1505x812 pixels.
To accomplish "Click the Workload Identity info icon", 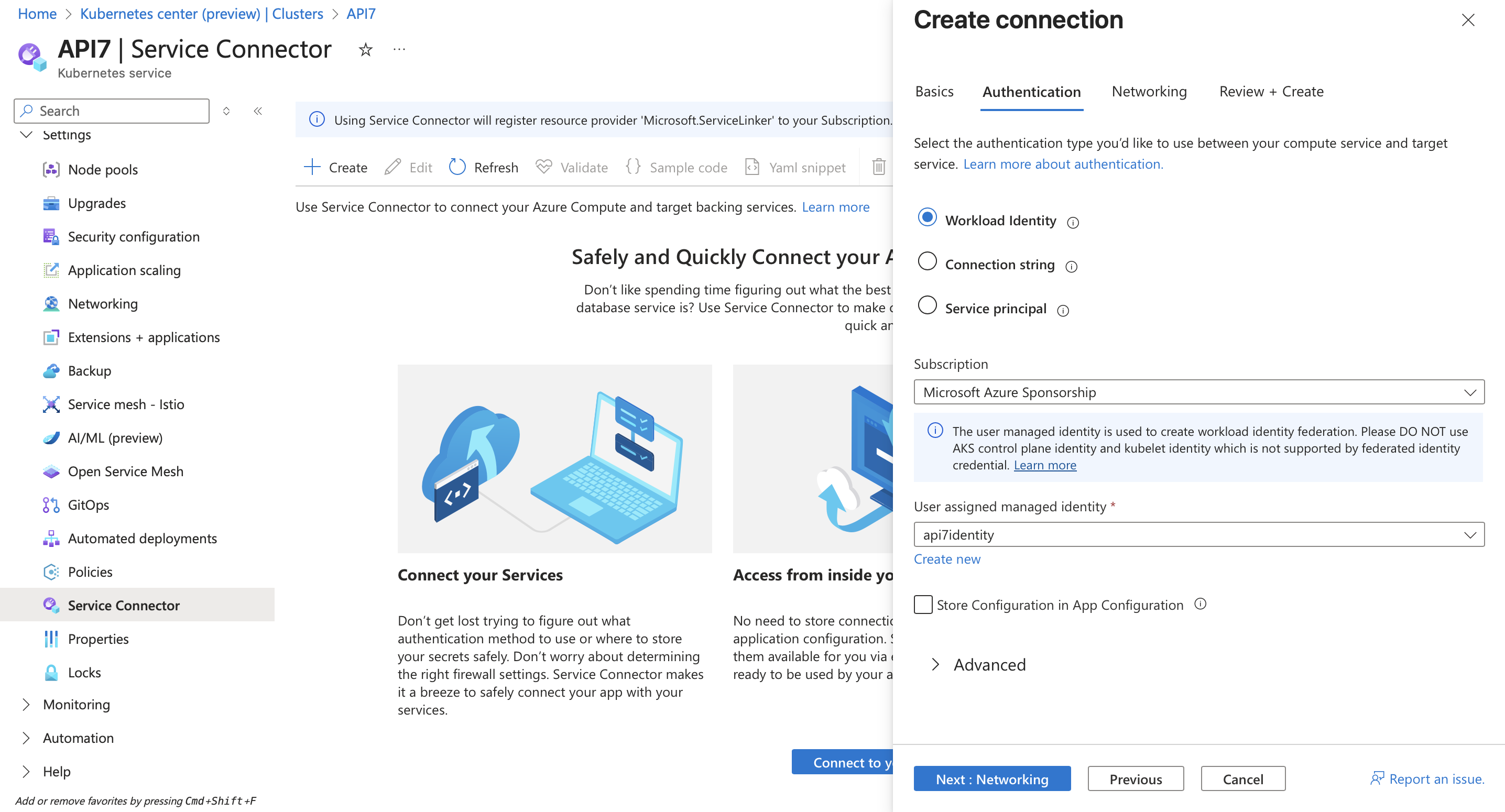I will (1074, 222).
